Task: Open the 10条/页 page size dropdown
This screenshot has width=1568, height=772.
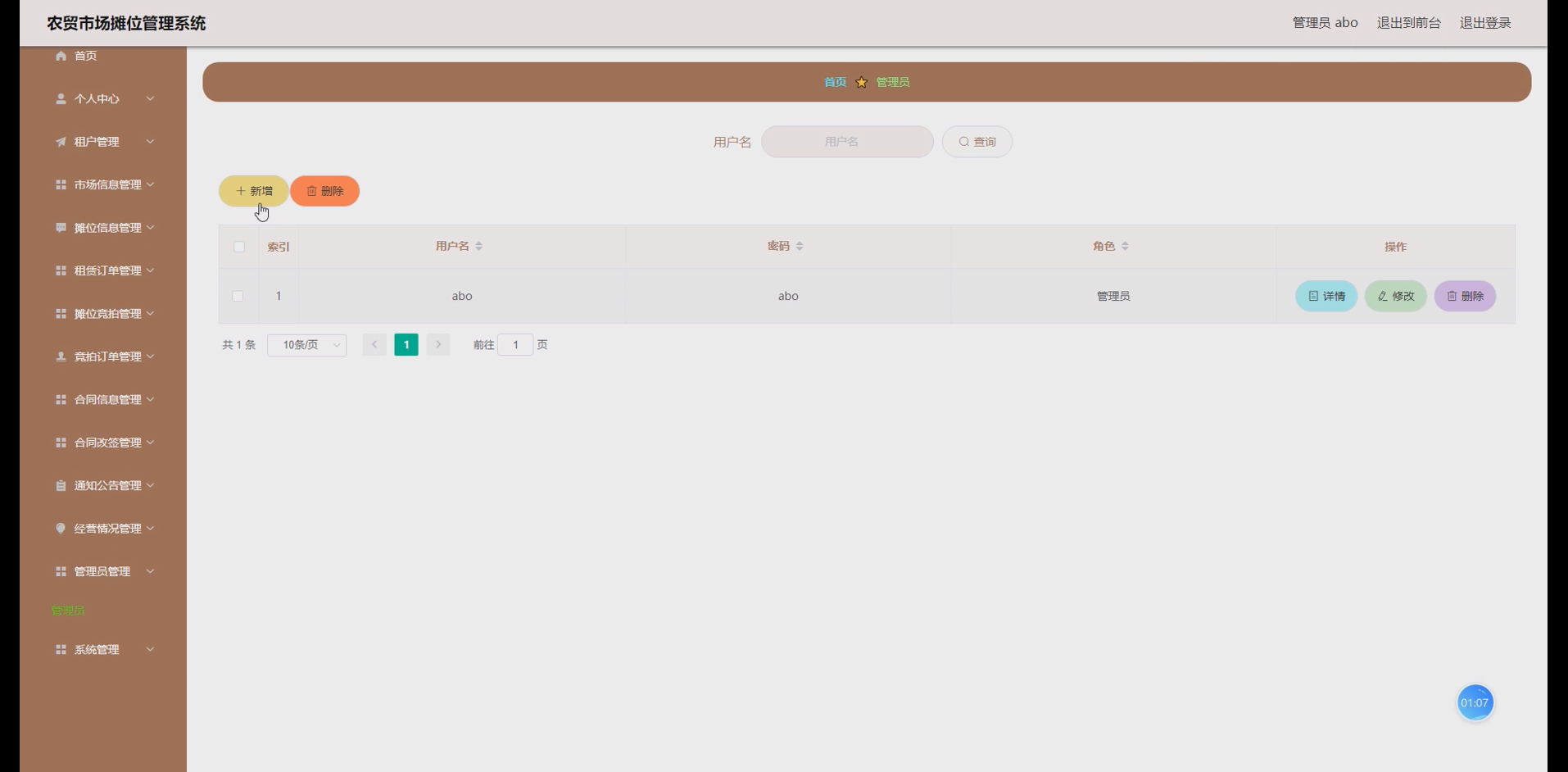Action: click(x=306, y=345)
